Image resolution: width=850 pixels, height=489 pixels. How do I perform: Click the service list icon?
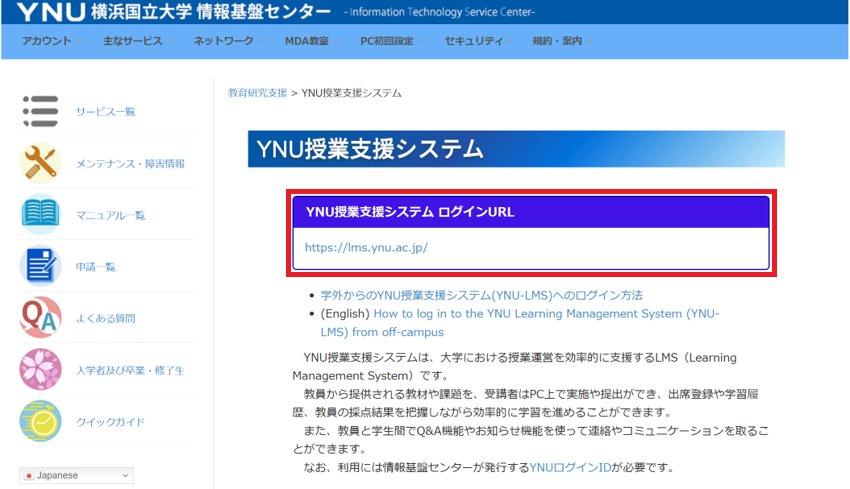(x=41, y=111)
